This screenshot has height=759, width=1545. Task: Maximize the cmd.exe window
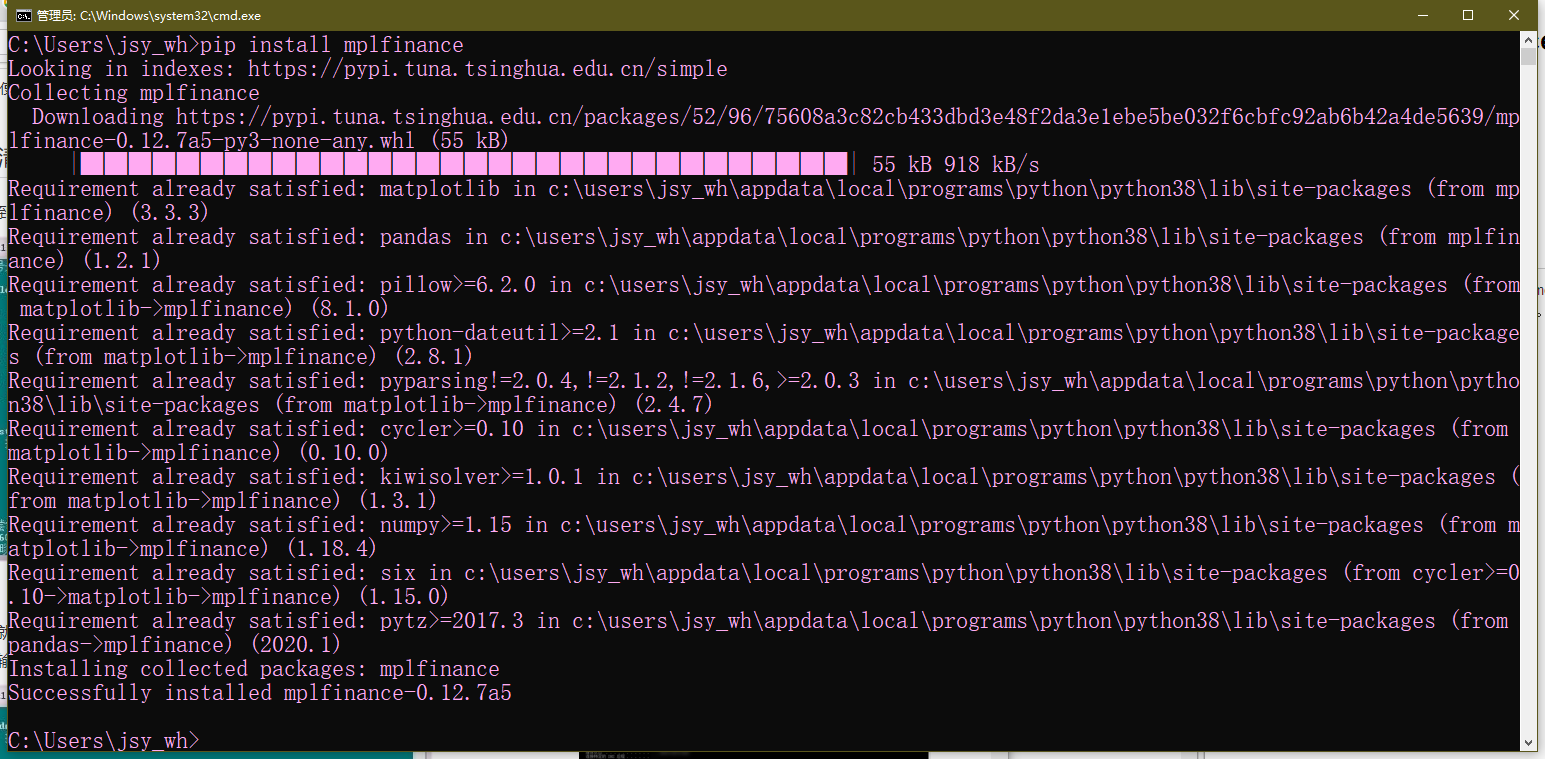tap(1467, 15)
